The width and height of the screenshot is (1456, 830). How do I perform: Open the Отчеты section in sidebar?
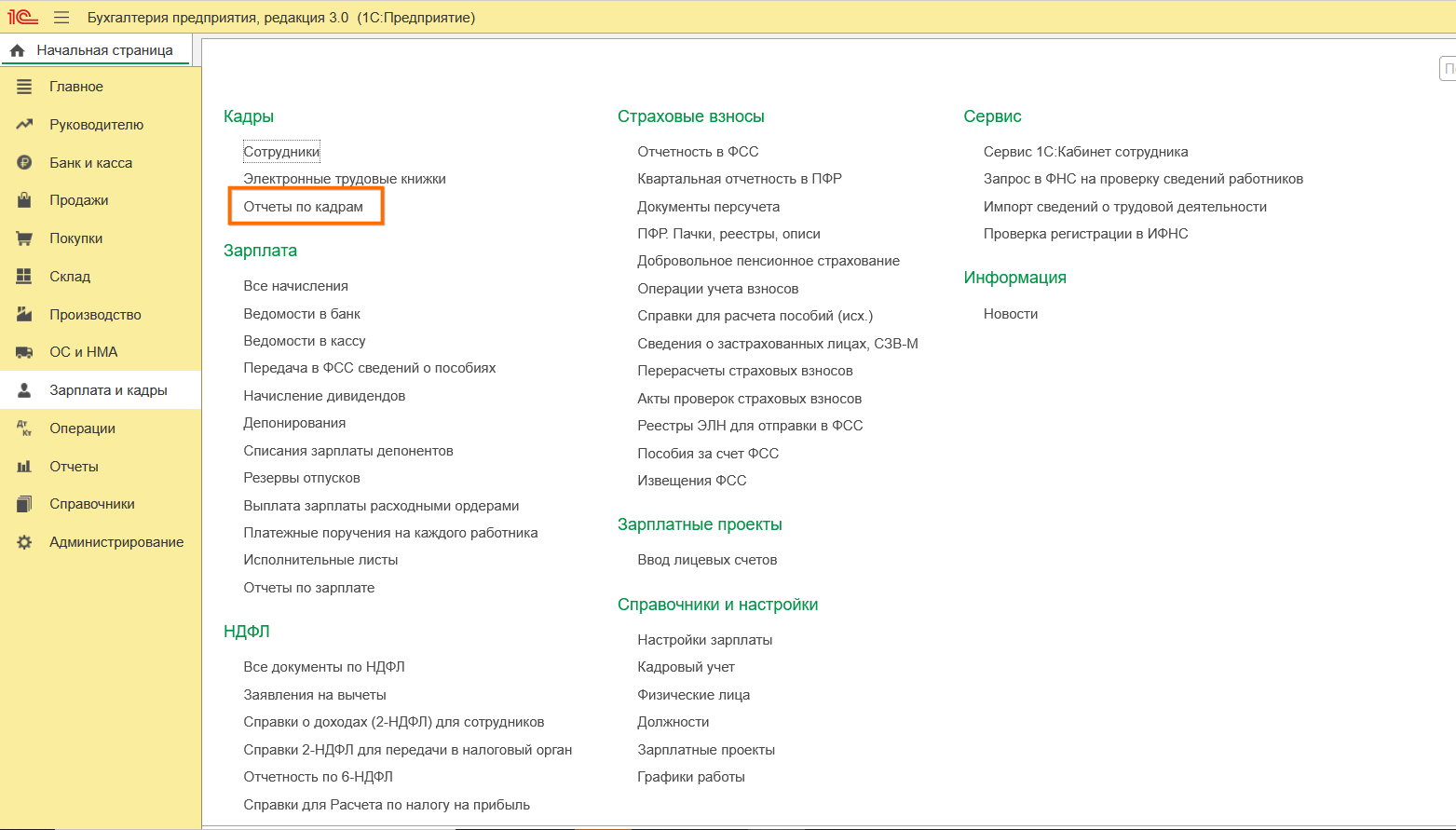point(74,467)
